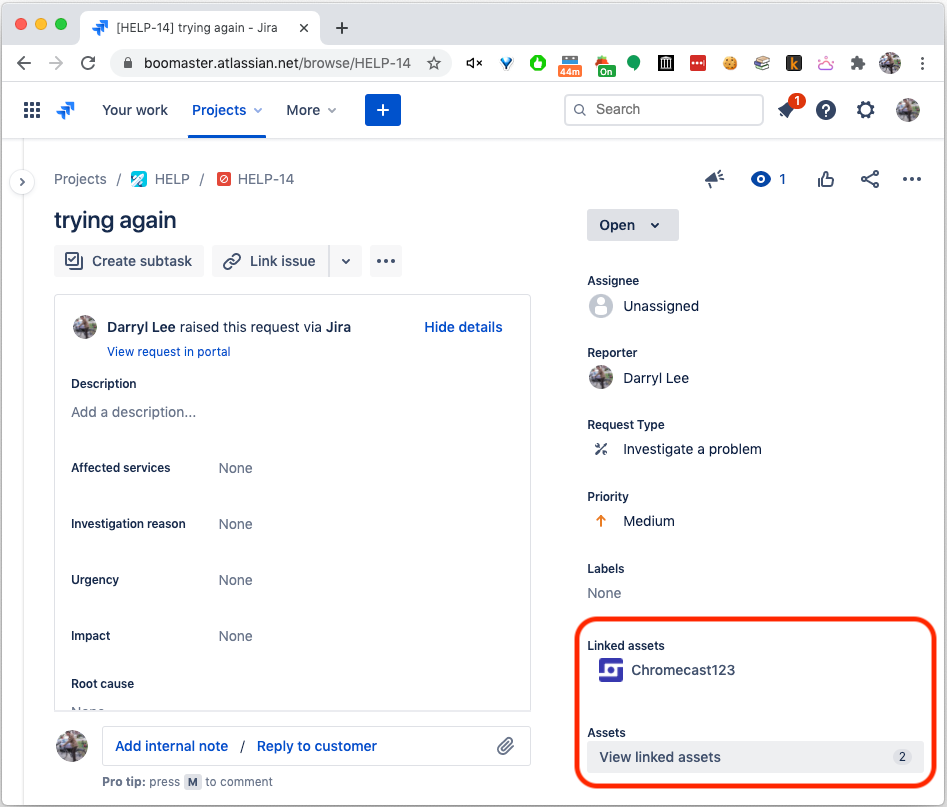Click the Chrome profile avatar in toolbar
This screenshot has height=807, width=947.
coord(890,63)
